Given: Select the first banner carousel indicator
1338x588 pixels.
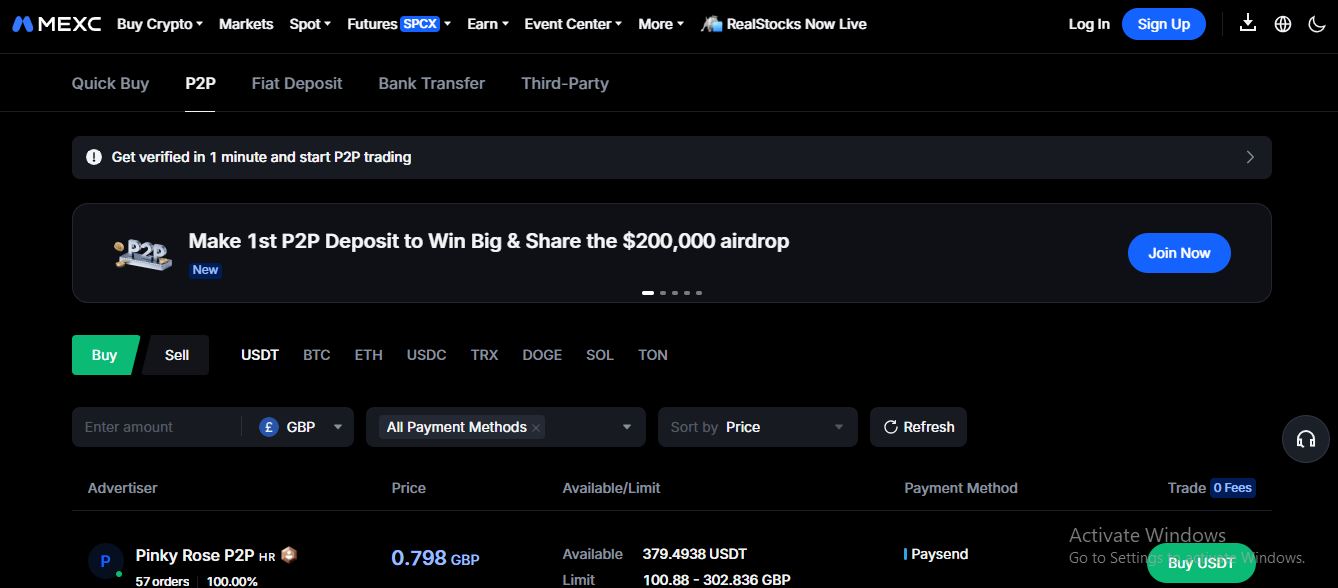Looking at the screenshot, I should click(x=648, y=293).
